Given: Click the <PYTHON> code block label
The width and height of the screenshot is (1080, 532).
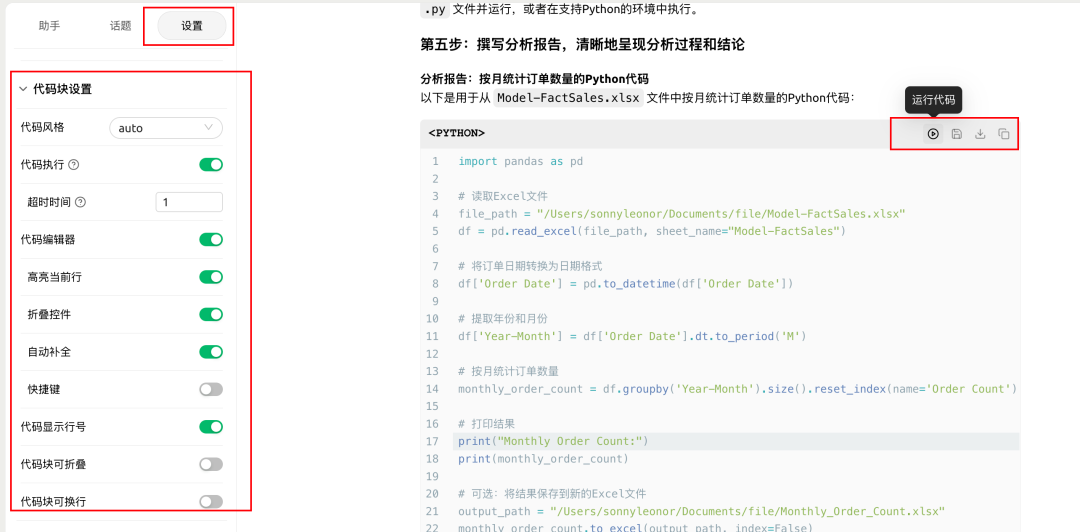Looking at the screenshot, I should coord(457,134).
